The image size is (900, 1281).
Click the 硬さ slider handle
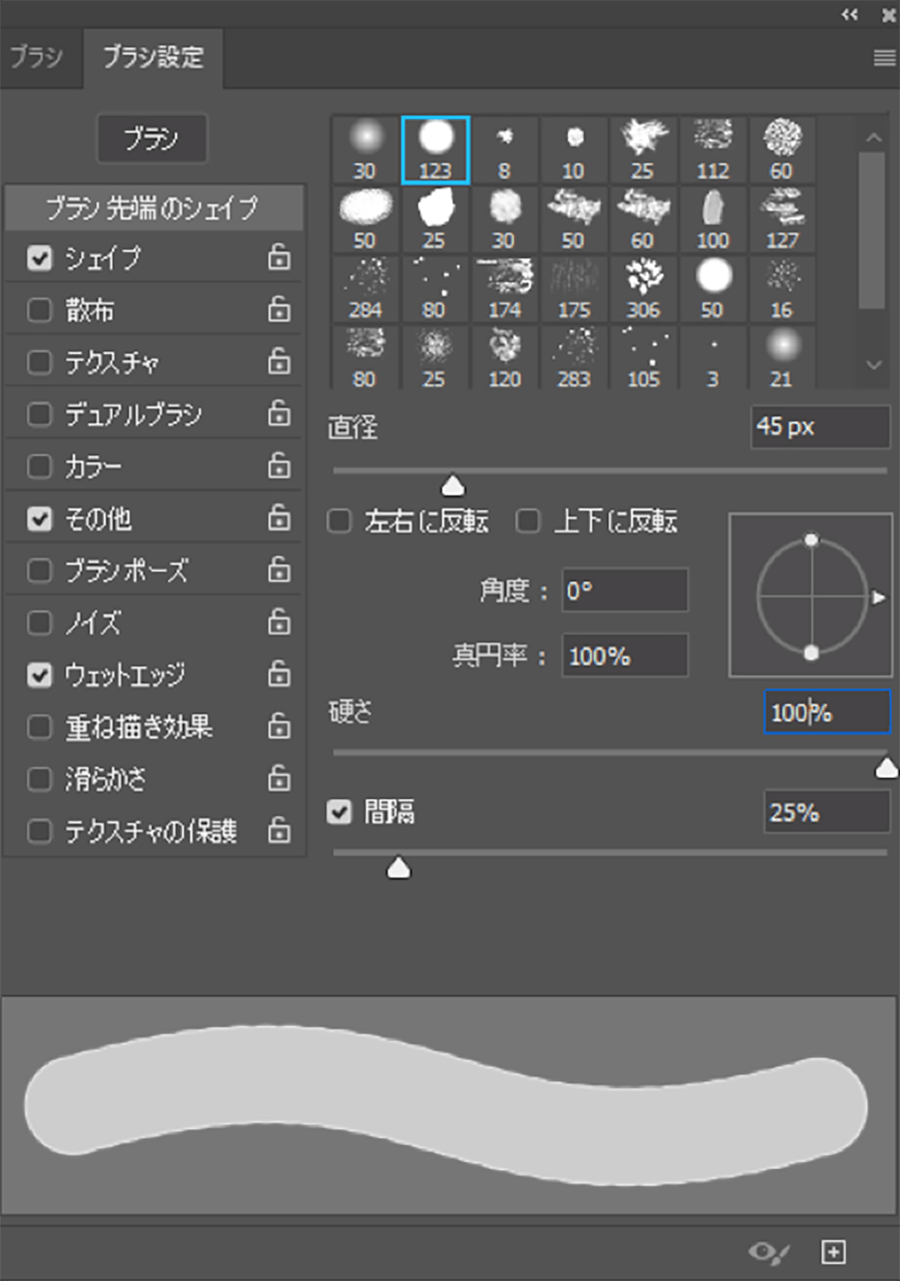pos(886,767)
